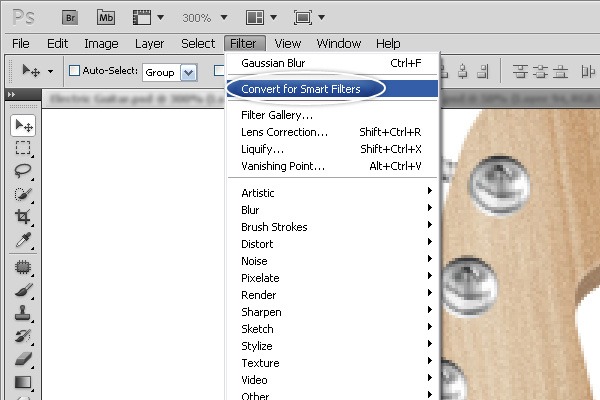Expand the Blur filter submenu
This screenshot has width=600, height=400.
332,210
